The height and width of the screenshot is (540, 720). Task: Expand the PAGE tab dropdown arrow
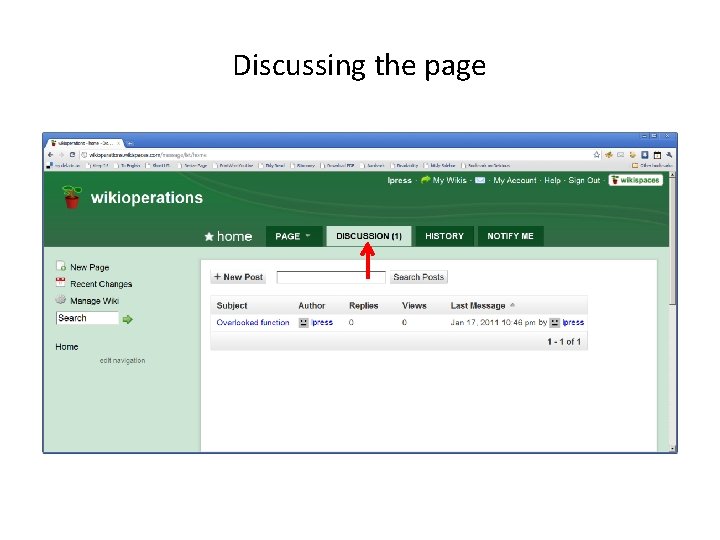[308, 236]
